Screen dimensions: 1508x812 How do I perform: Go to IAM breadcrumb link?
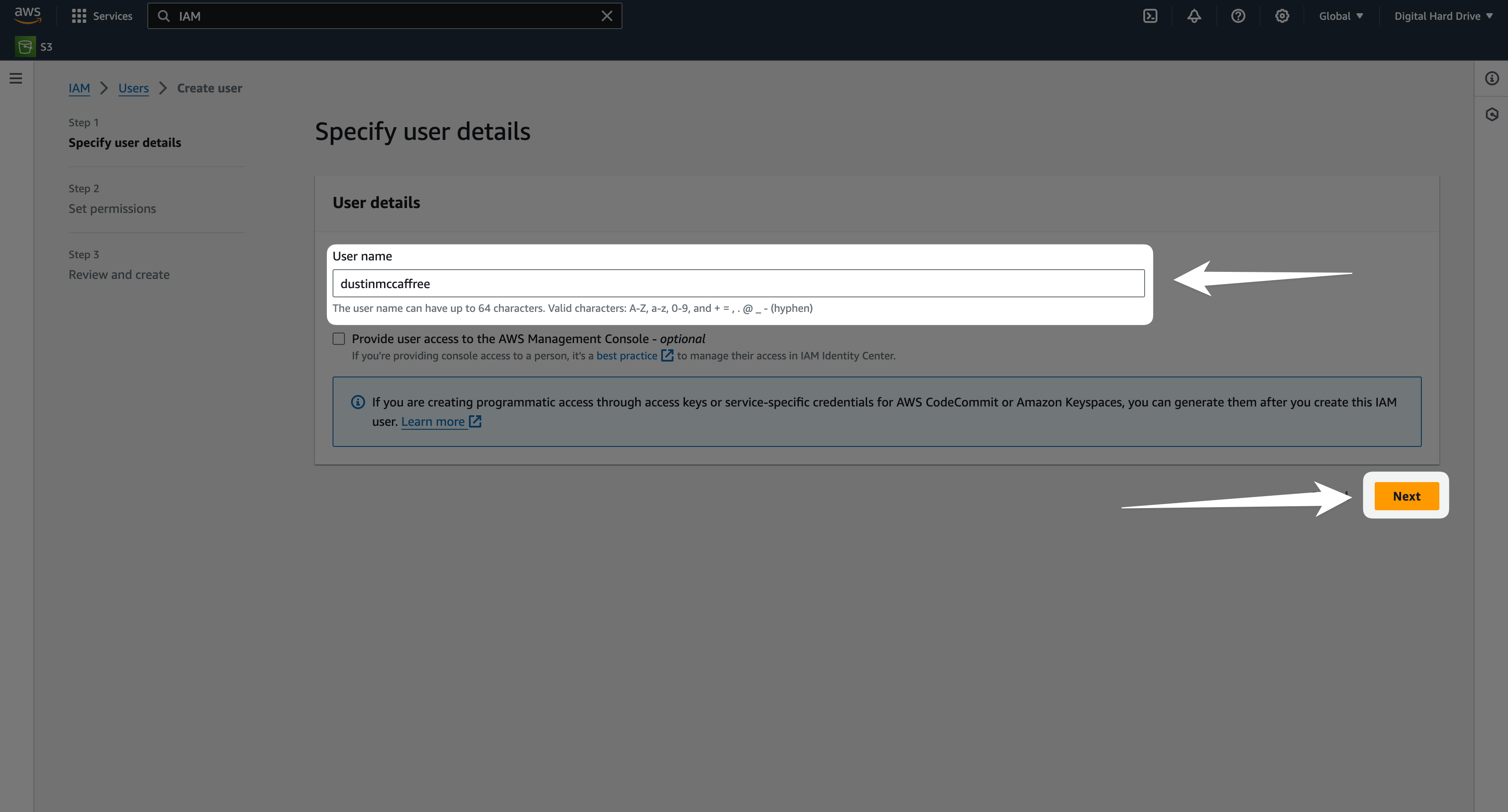[79, 88]
